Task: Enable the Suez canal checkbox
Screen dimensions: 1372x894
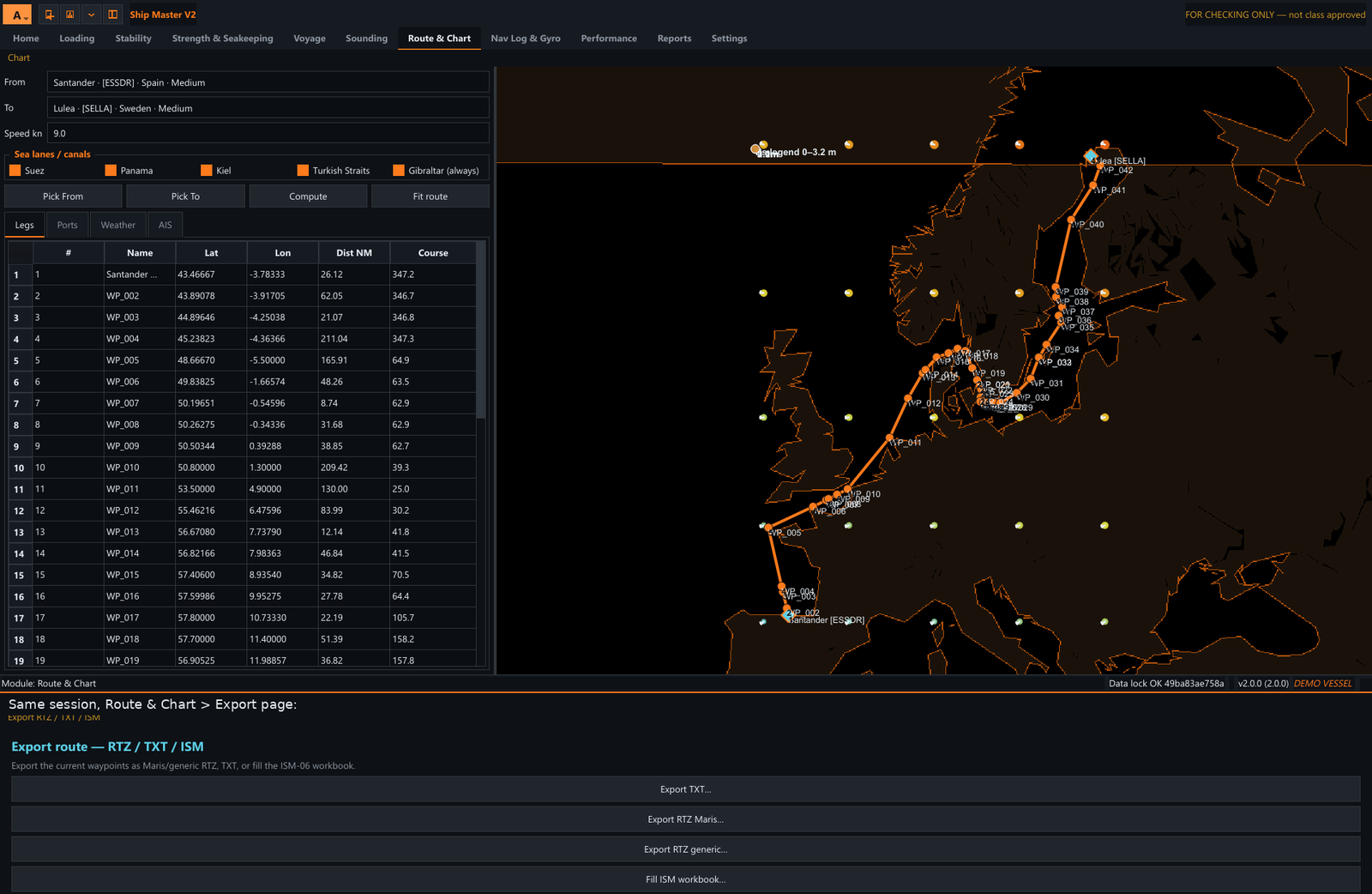Action: pos(15,170)
